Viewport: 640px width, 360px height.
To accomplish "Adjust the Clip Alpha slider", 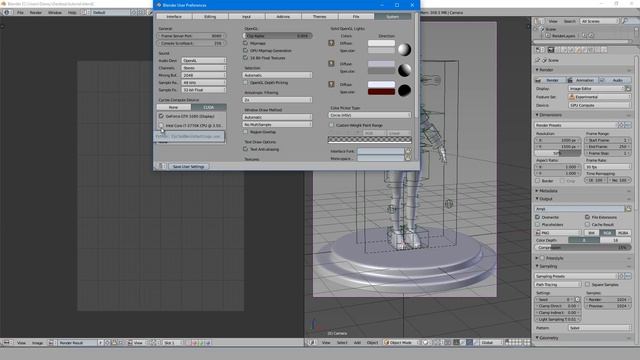I will pyautogui.click(x=277, y=36).
